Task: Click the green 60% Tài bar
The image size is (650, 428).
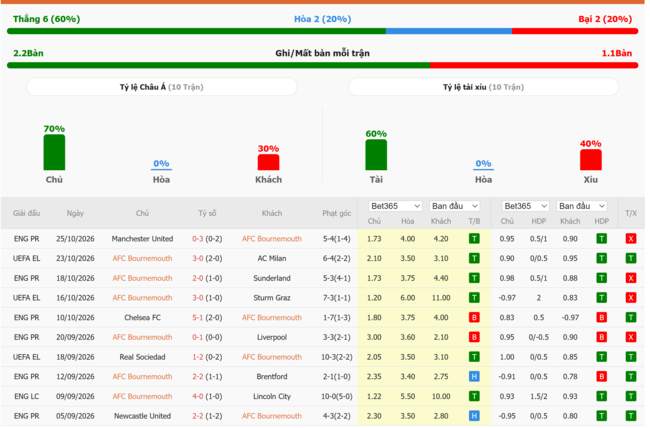Action: tap(378, 156)
